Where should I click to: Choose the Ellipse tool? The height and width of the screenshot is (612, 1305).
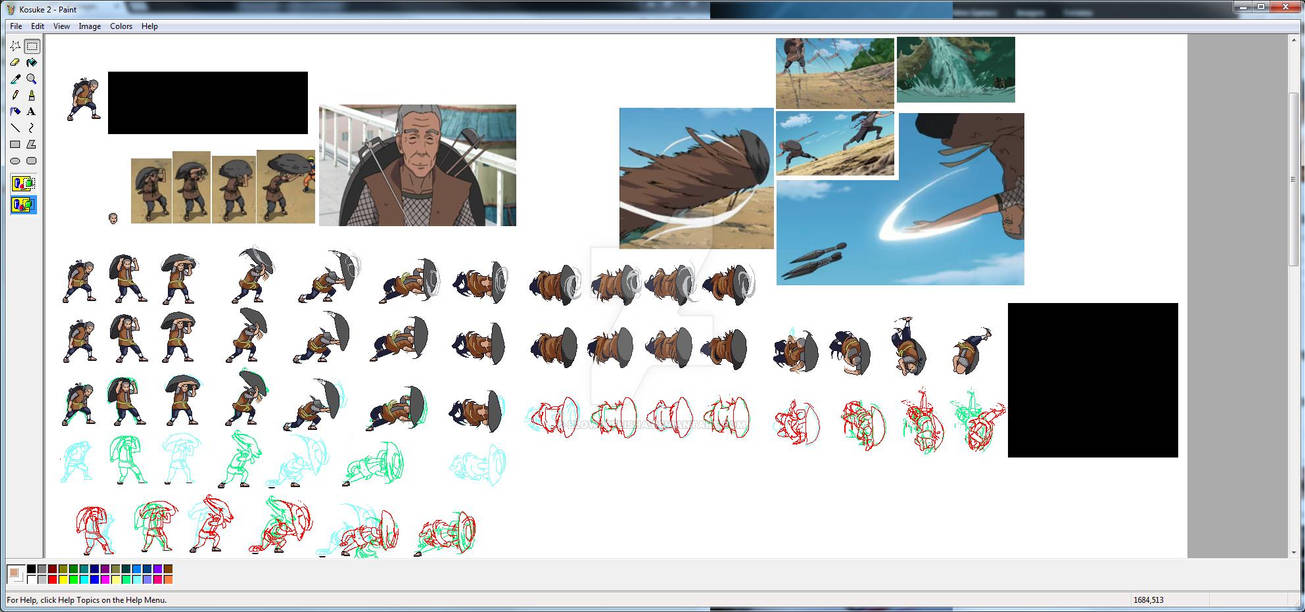pos(15,160)
